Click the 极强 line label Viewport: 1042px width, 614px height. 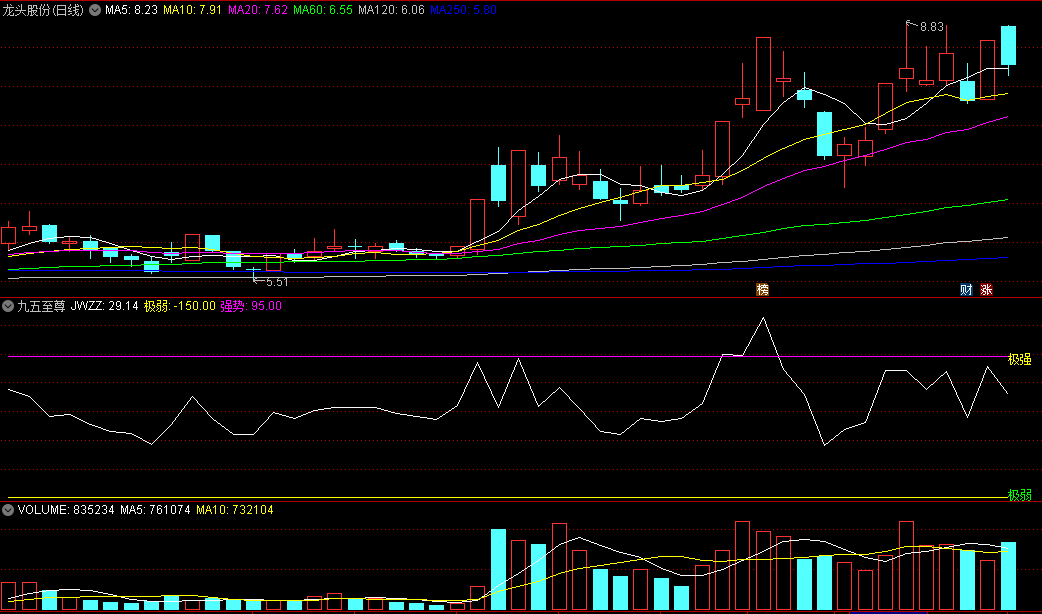click(x=1019, y=359)
